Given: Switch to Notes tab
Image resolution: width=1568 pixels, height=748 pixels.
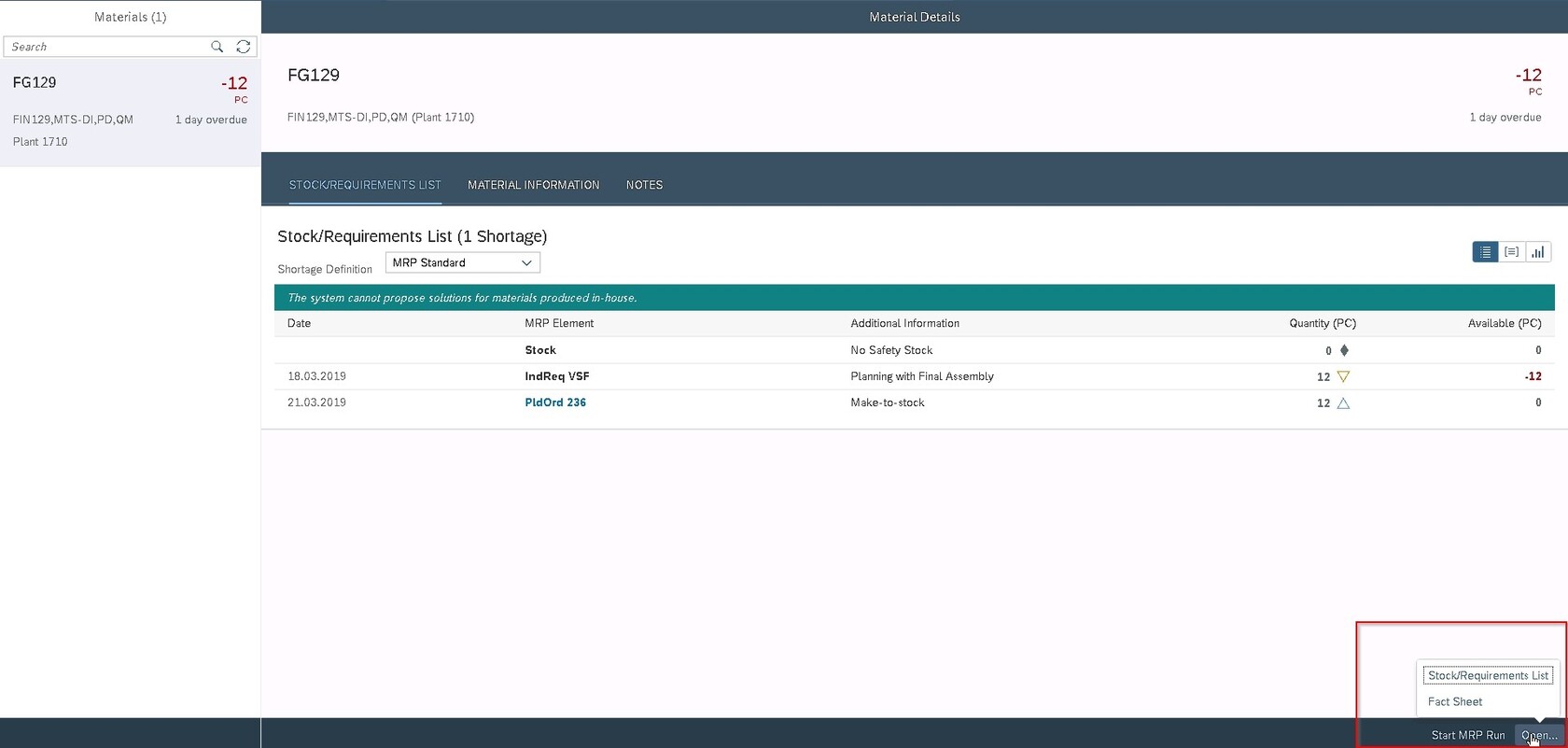Looking at the screenshot, I should [x=644, y=185].
